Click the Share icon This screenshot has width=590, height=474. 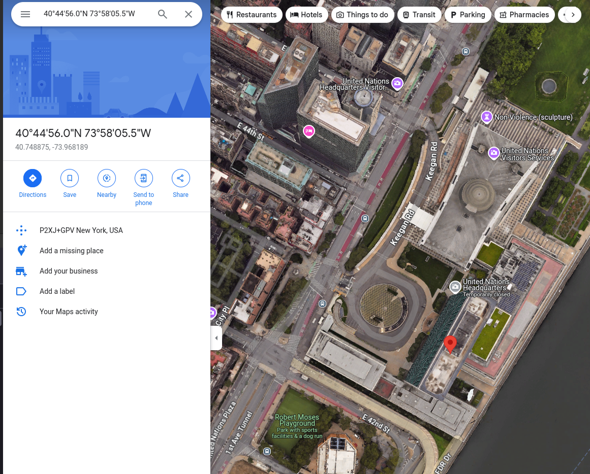pos(181,178)
